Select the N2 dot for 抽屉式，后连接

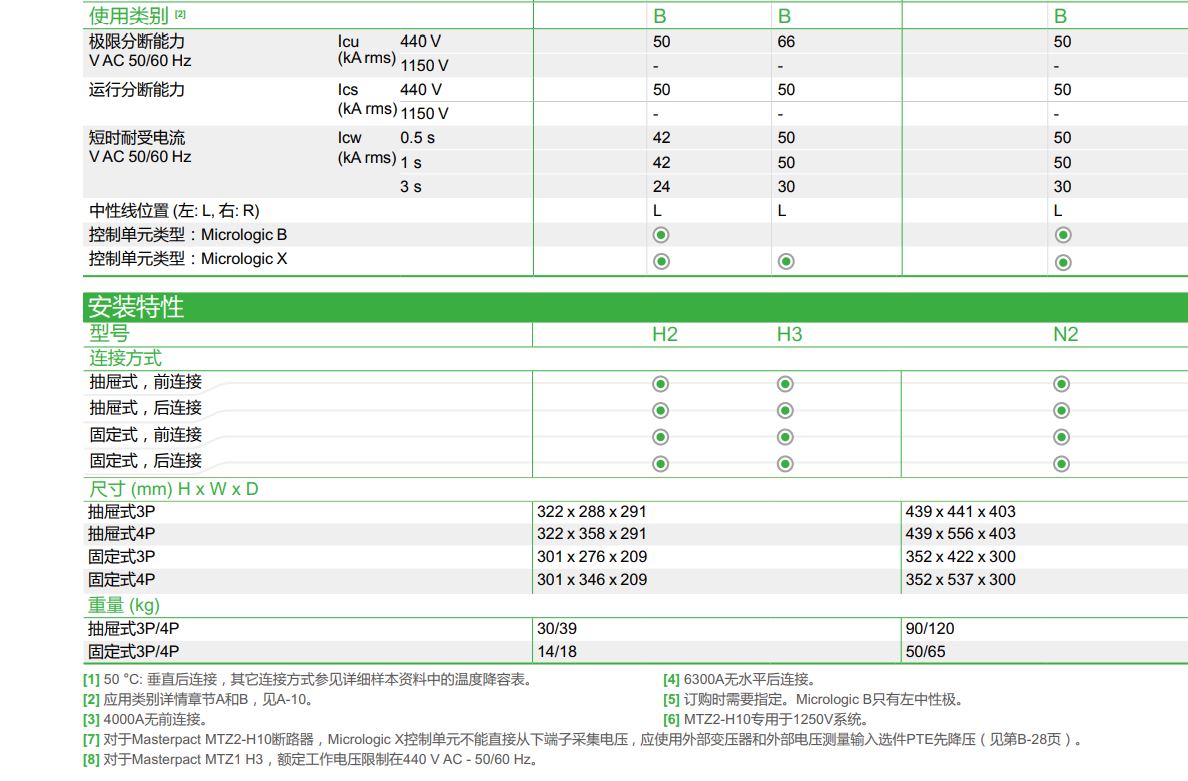click(1061, 411)
